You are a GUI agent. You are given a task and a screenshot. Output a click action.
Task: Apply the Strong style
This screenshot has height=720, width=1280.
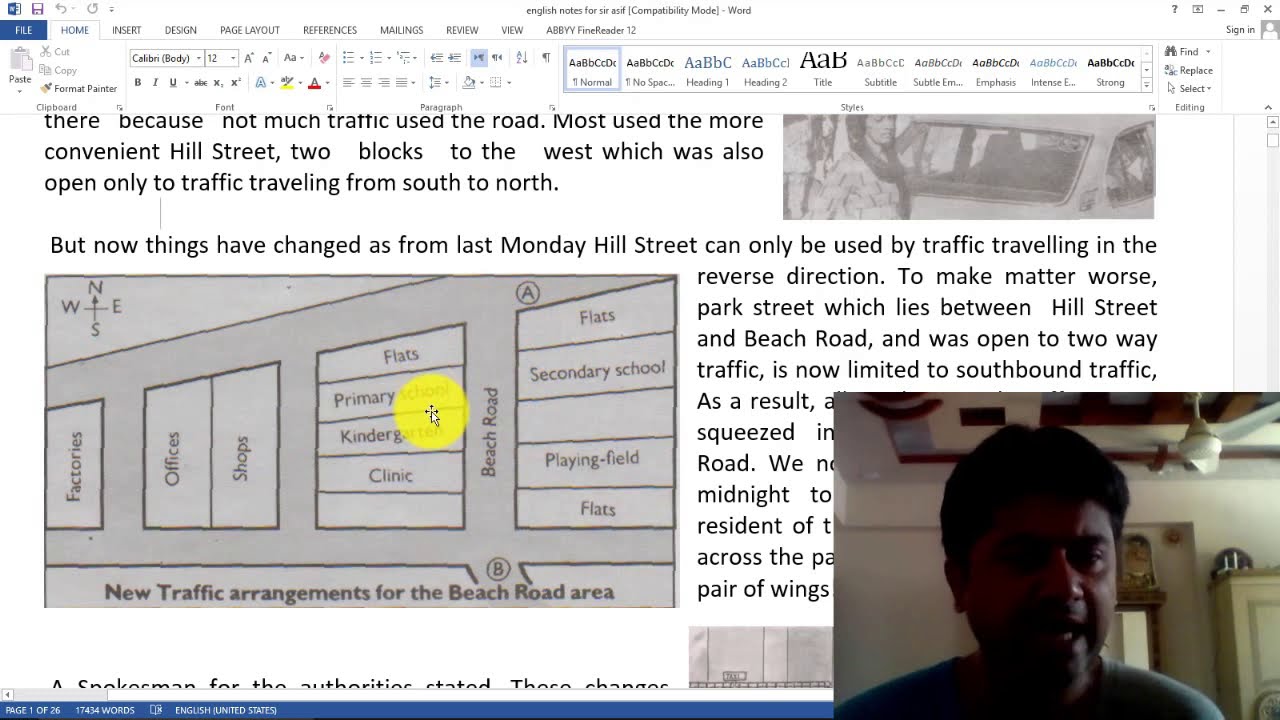coord(1111,69)
